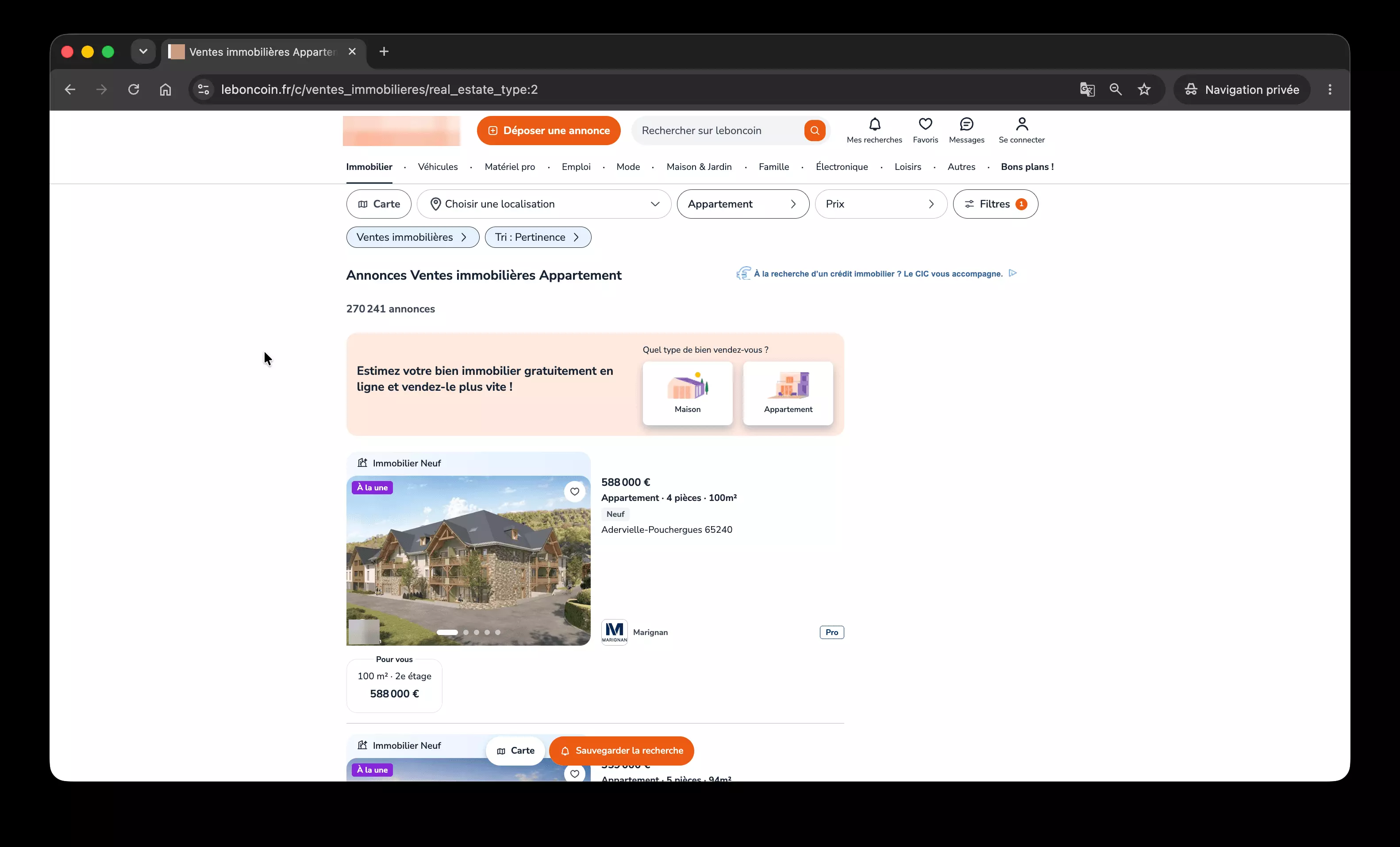Open the Tri : Pertinence sort chip
The image size is (1400, 847).
pos(538,237)
